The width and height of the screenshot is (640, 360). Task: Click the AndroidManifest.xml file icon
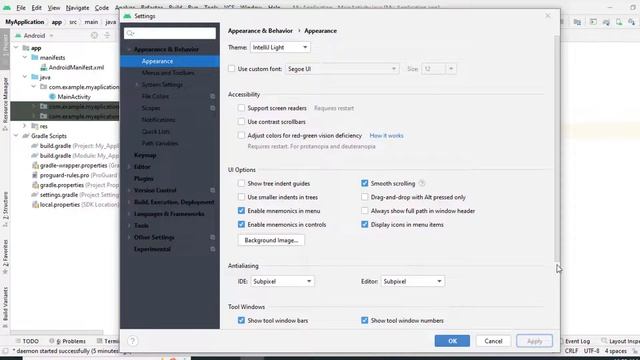[x=44, y=67]
